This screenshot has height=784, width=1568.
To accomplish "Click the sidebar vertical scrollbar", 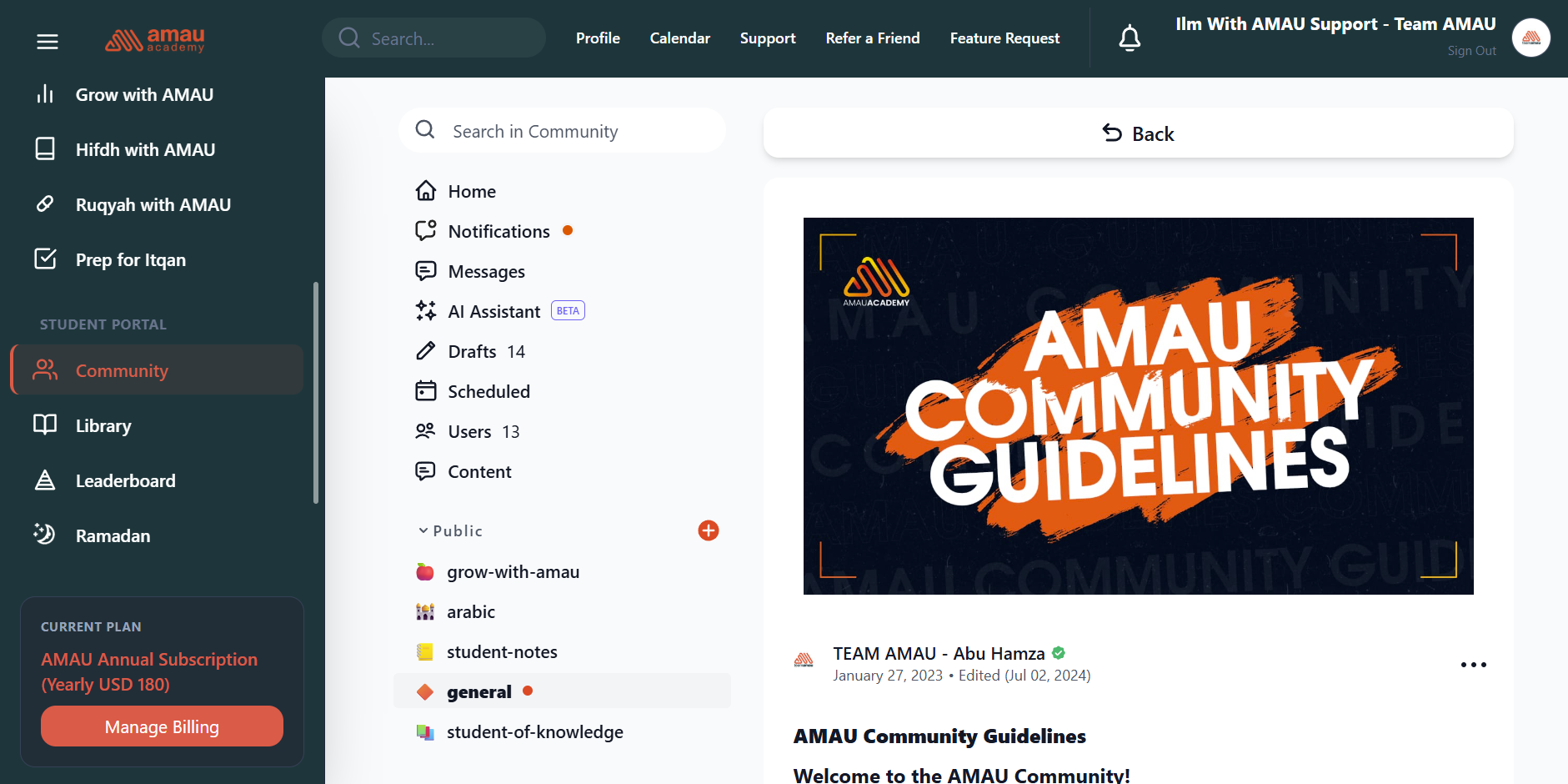I will [315, 392].
